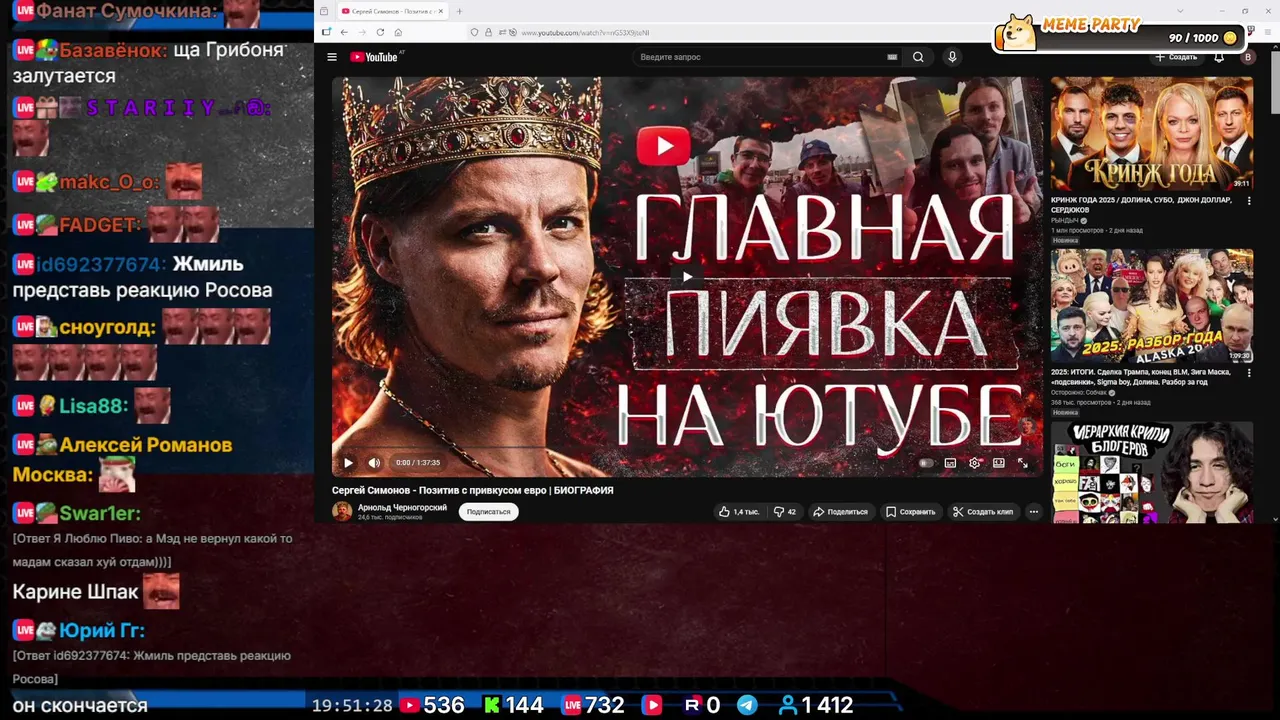Open 2025 РАЗБОР ГОДА video thumbnail
The height and width of the screenshot is (720, 1280).
[x=1151, y=306]
